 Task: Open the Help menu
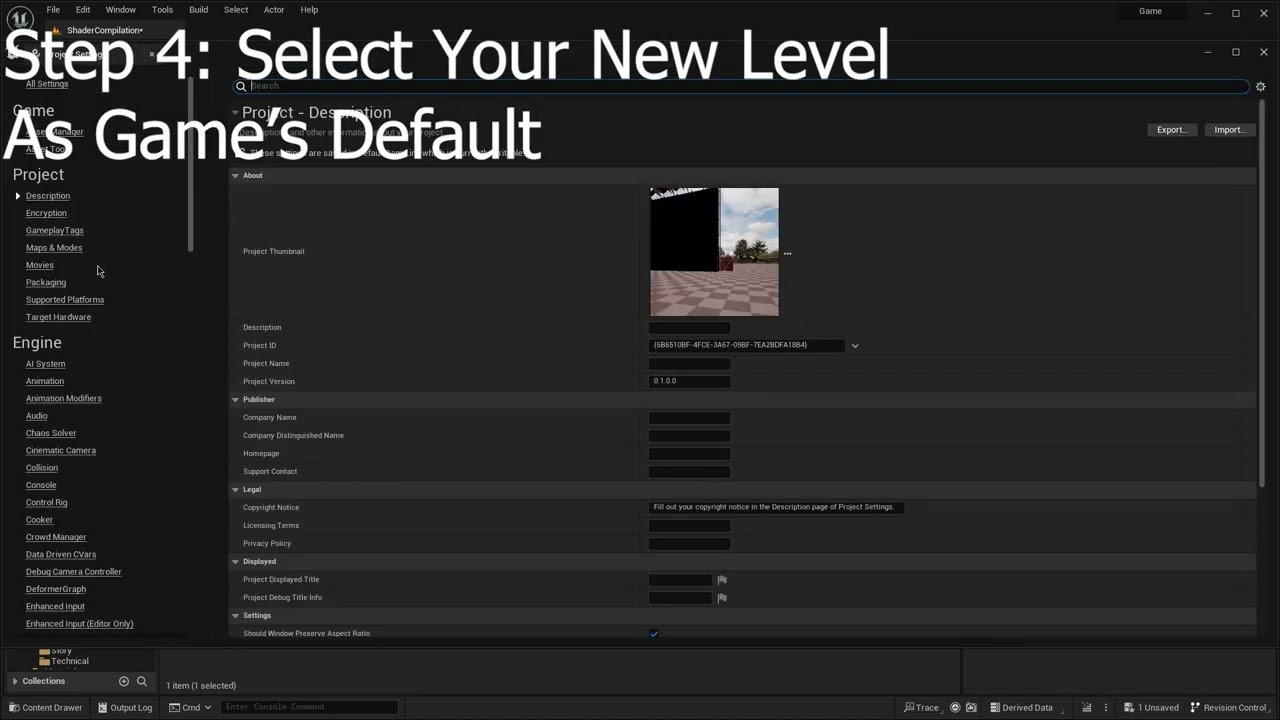coord(309,10)
